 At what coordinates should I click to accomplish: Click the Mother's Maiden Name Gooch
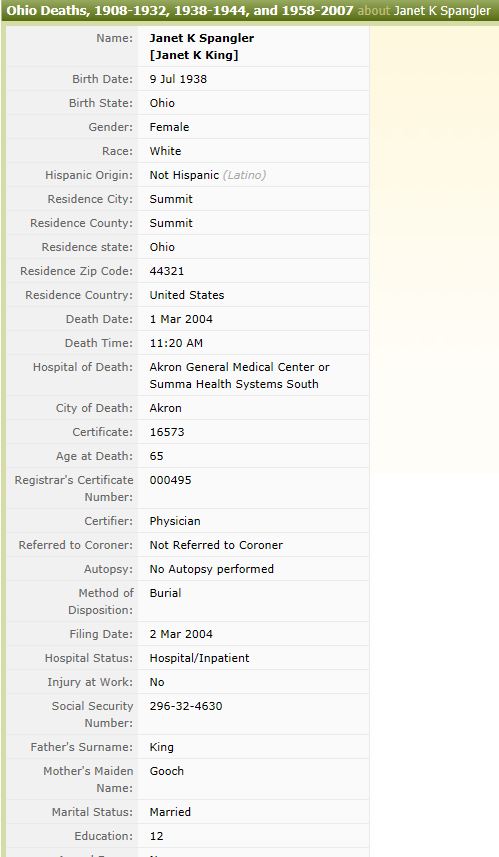[167, 771]
